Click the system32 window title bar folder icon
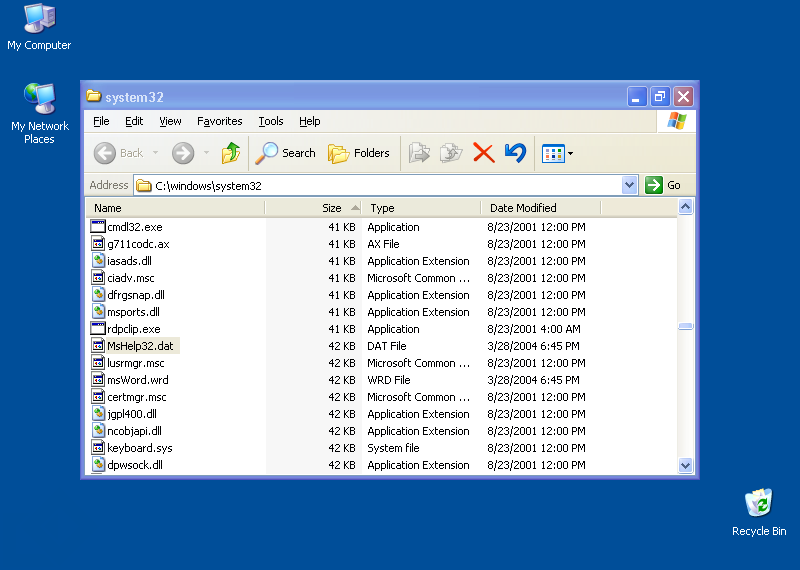 (x=93, y=96)
